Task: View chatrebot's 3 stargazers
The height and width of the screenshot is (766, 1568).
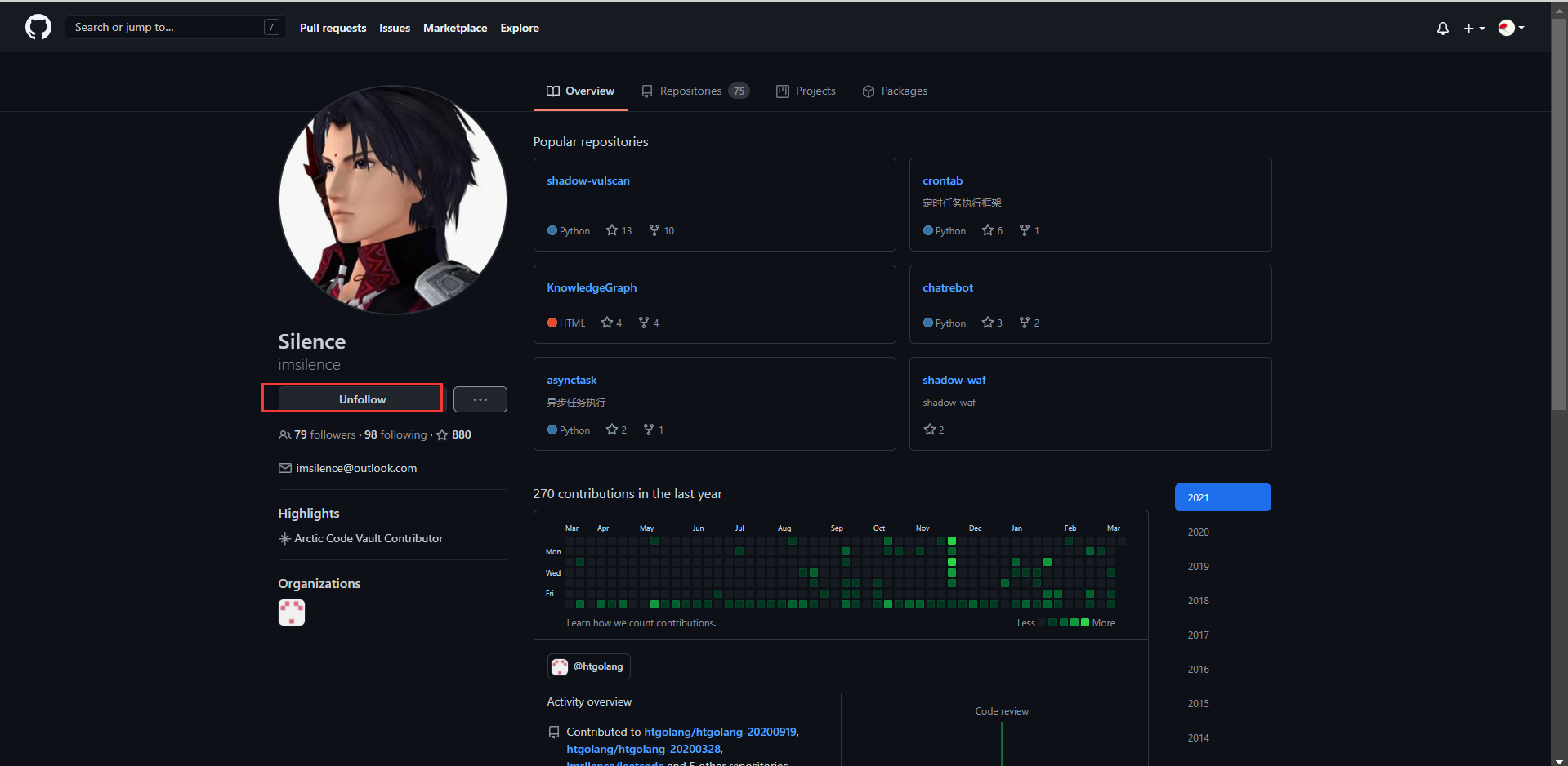Action: pyautogui.click(x=992, y=323)
